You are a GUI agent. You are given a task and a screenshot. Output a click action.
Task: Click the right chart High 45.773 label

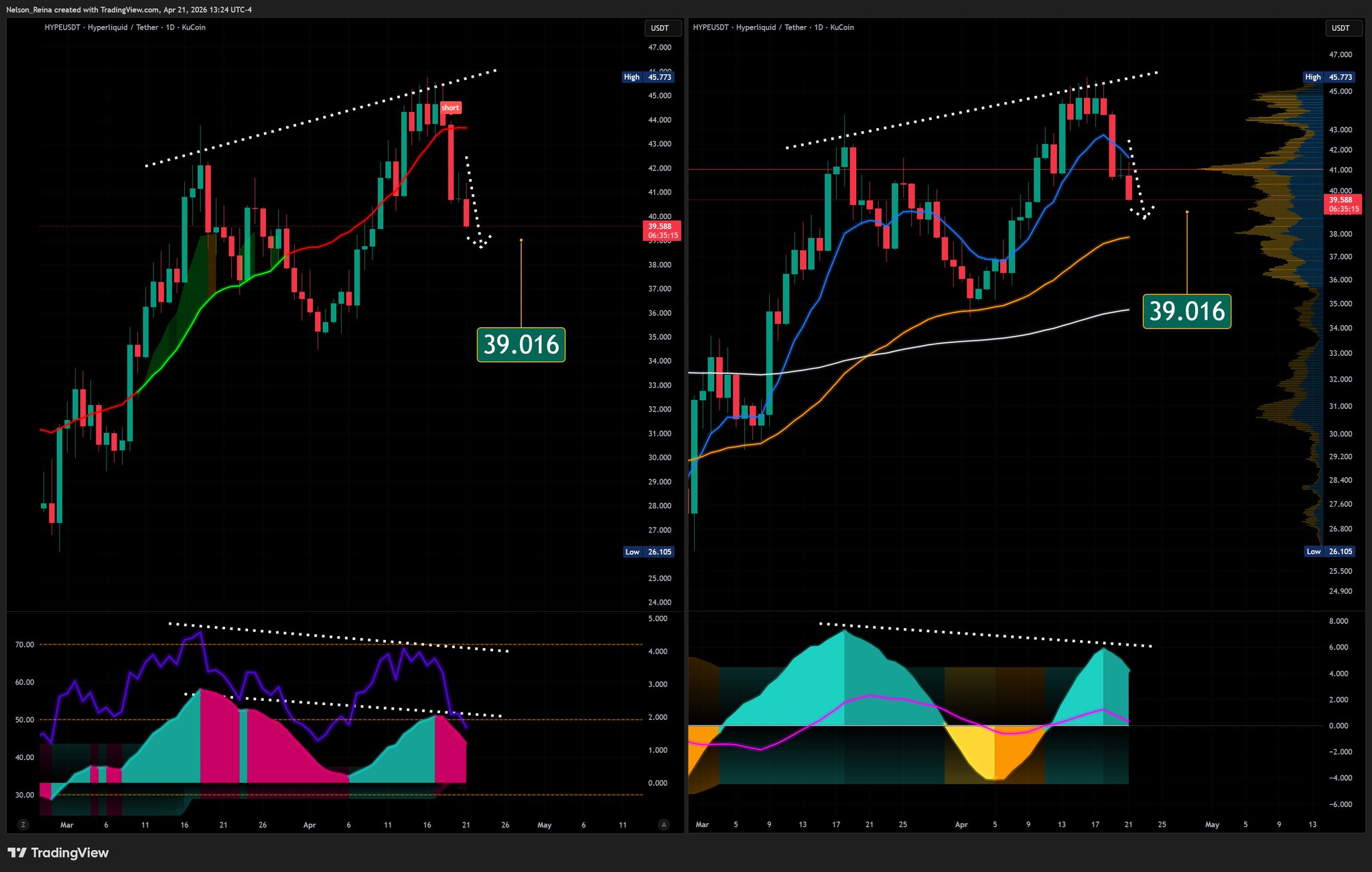pyautogui.click(x=1328, y=77)
